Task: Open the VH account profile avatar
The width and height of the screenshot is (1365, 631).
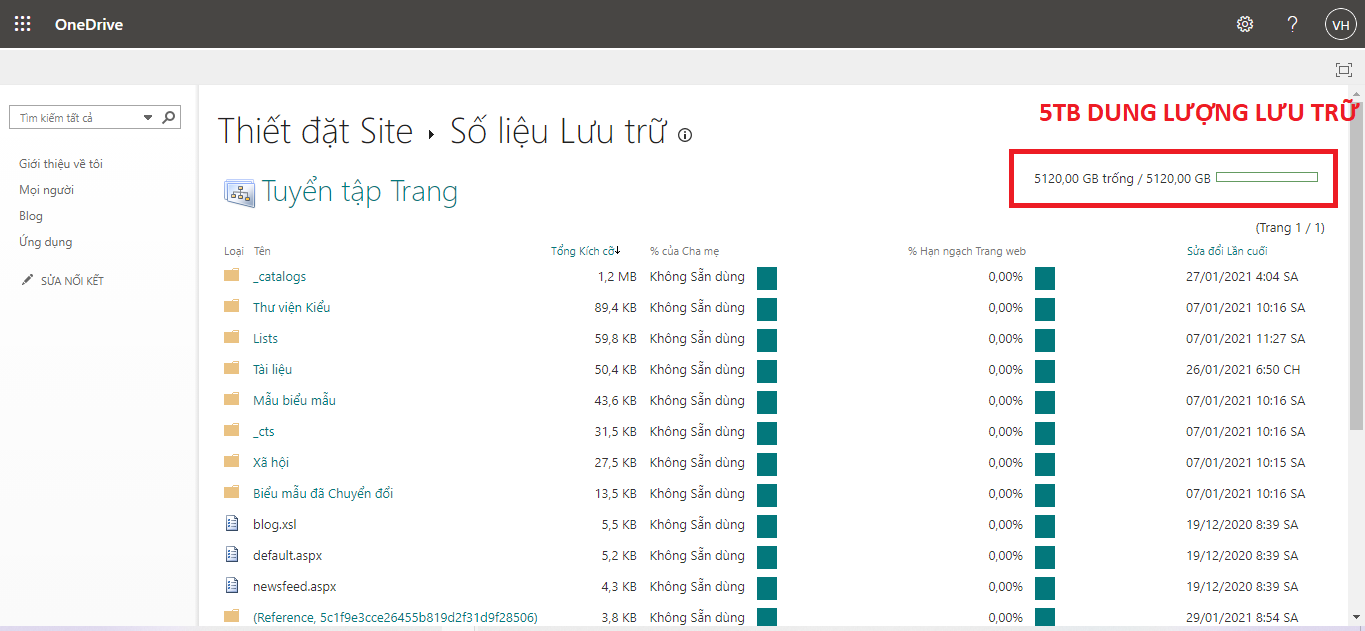Action: 1340,24
